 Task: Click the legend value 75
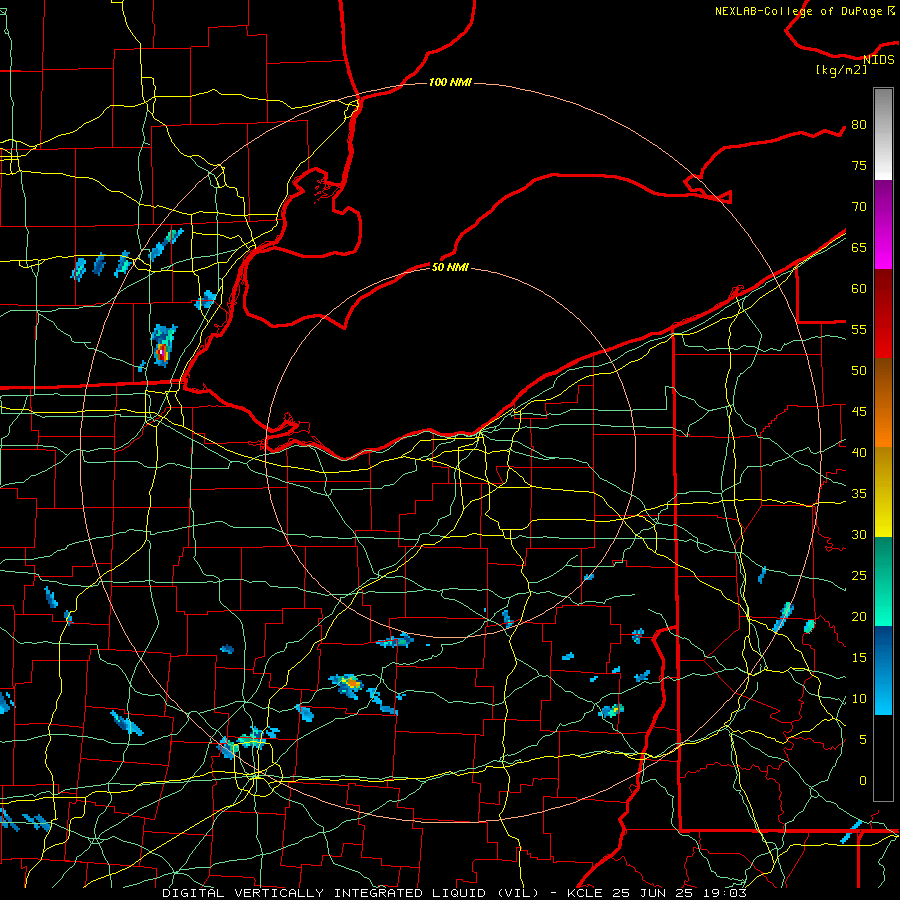(859, 165)
